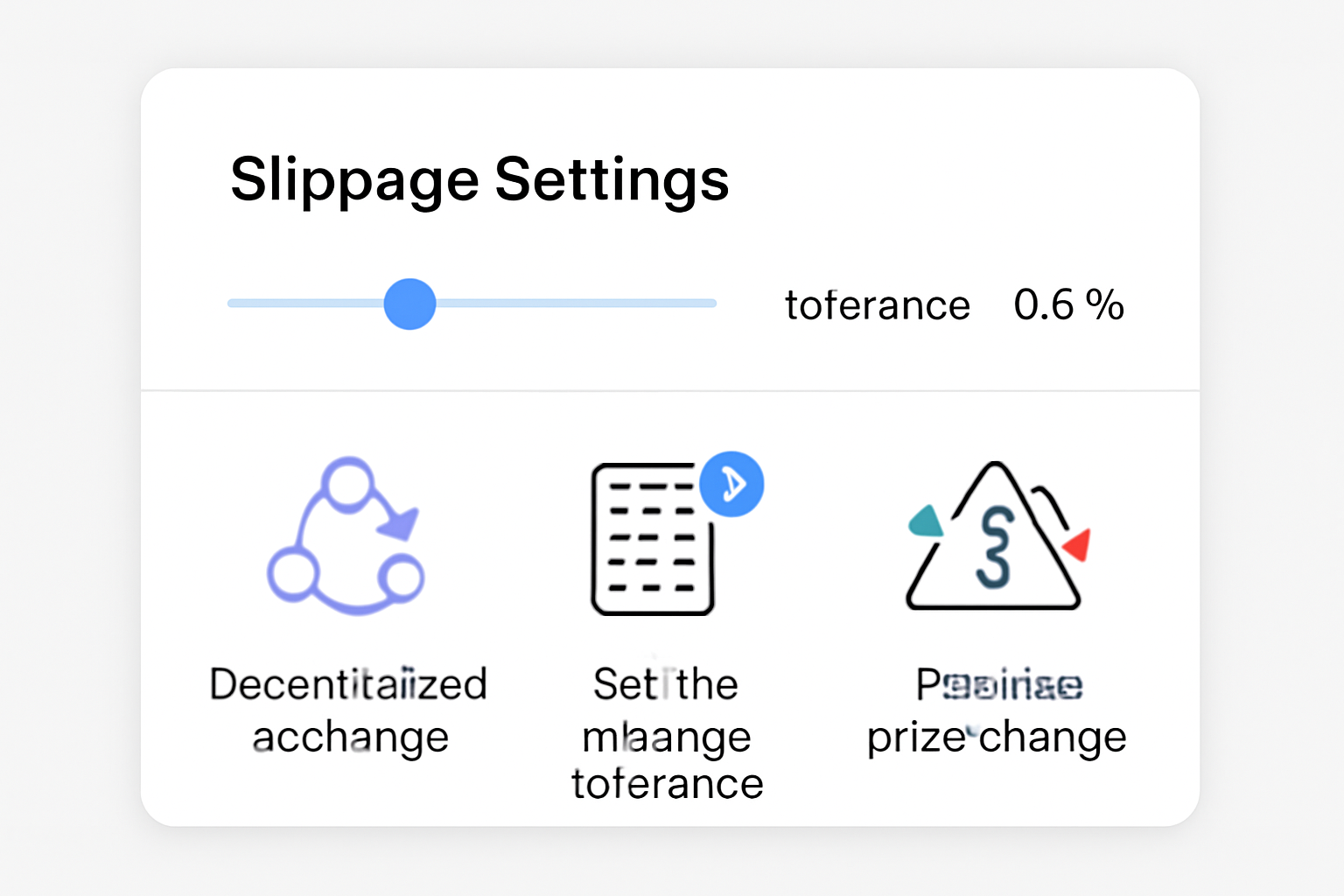Click the blue circular play badge on the document

[x=733, y=483]
